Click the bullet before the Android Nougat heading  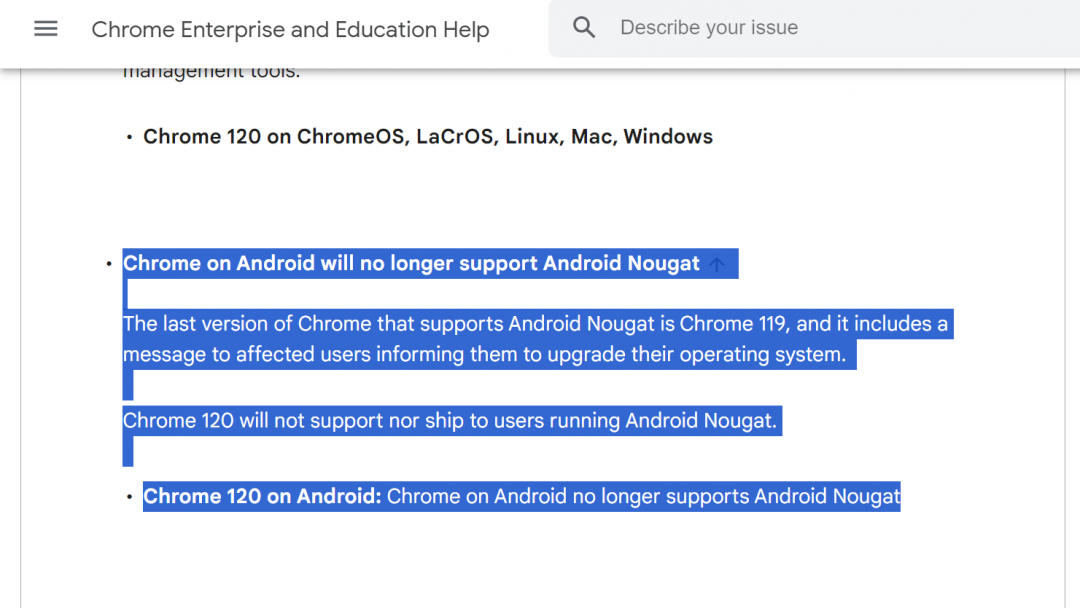point(109,265)
